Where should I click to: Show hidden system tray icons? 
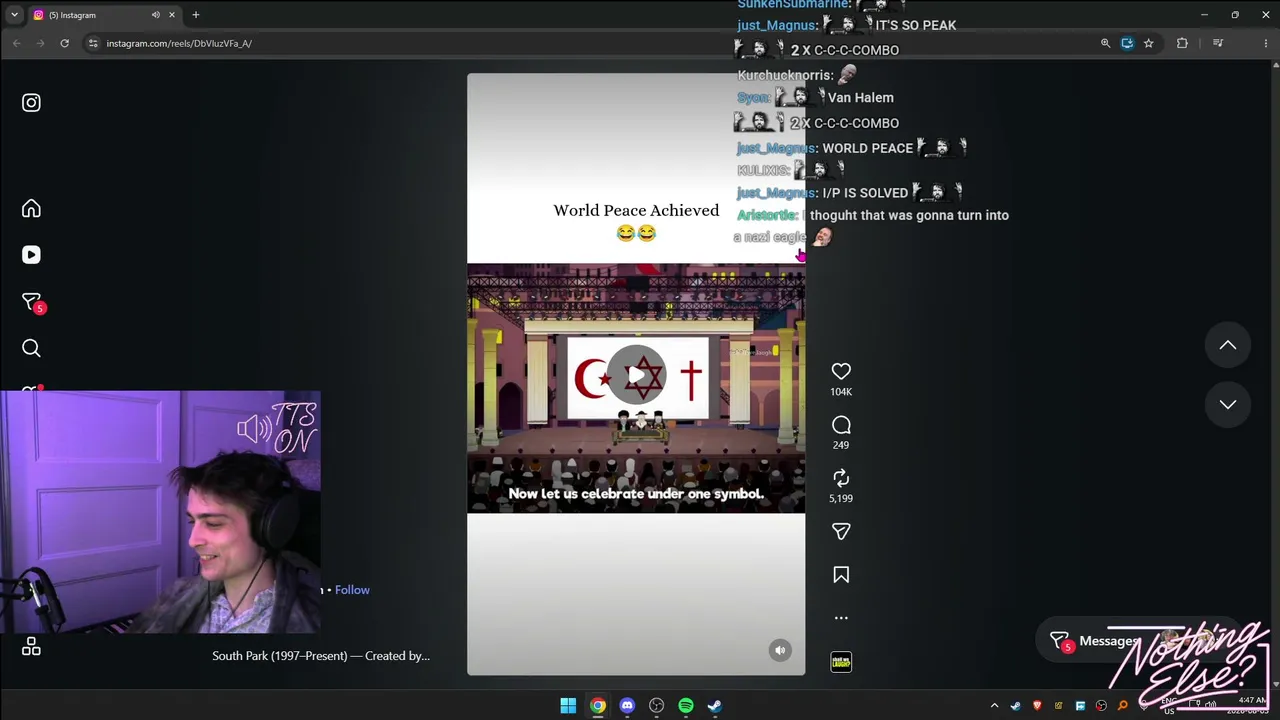[994, 706]
